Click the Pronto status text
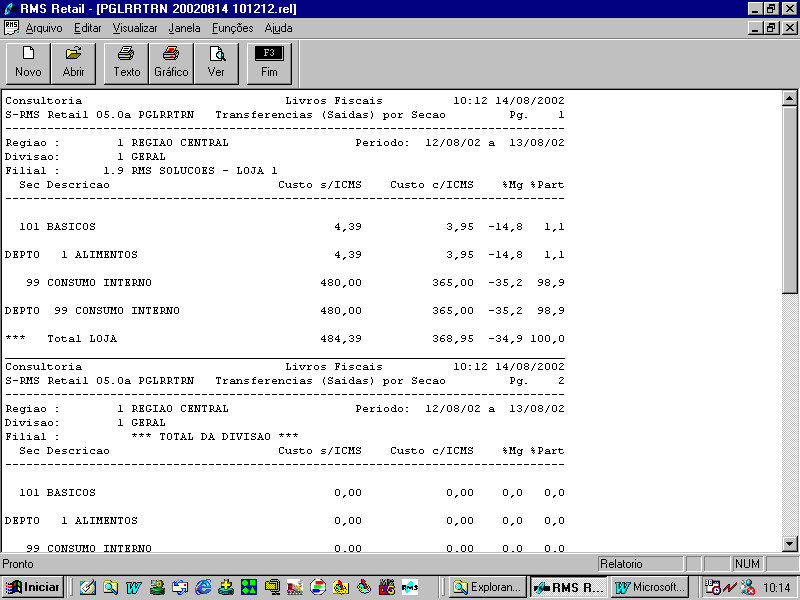The width and height of the screenshot is (800, 600). [x=18, y=564]
